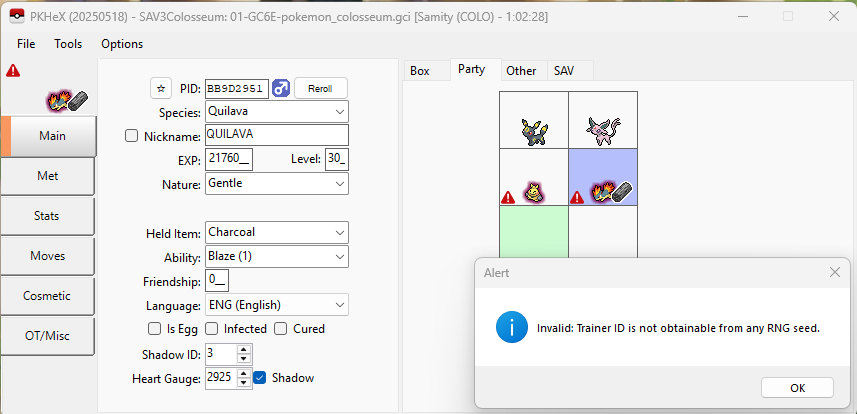Switch to the Box tab
This screenshot has height=414, width=857.
[420, 71]
